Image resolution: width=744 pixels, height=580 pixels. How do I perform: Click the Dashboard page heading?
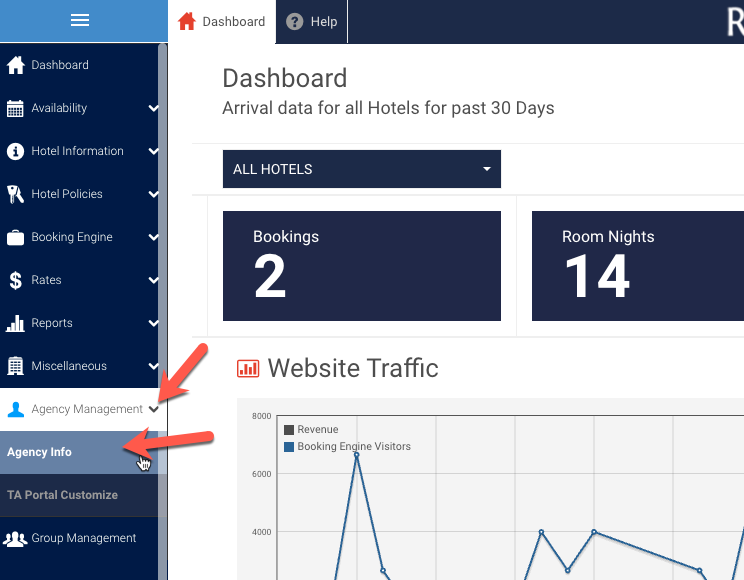285,78
